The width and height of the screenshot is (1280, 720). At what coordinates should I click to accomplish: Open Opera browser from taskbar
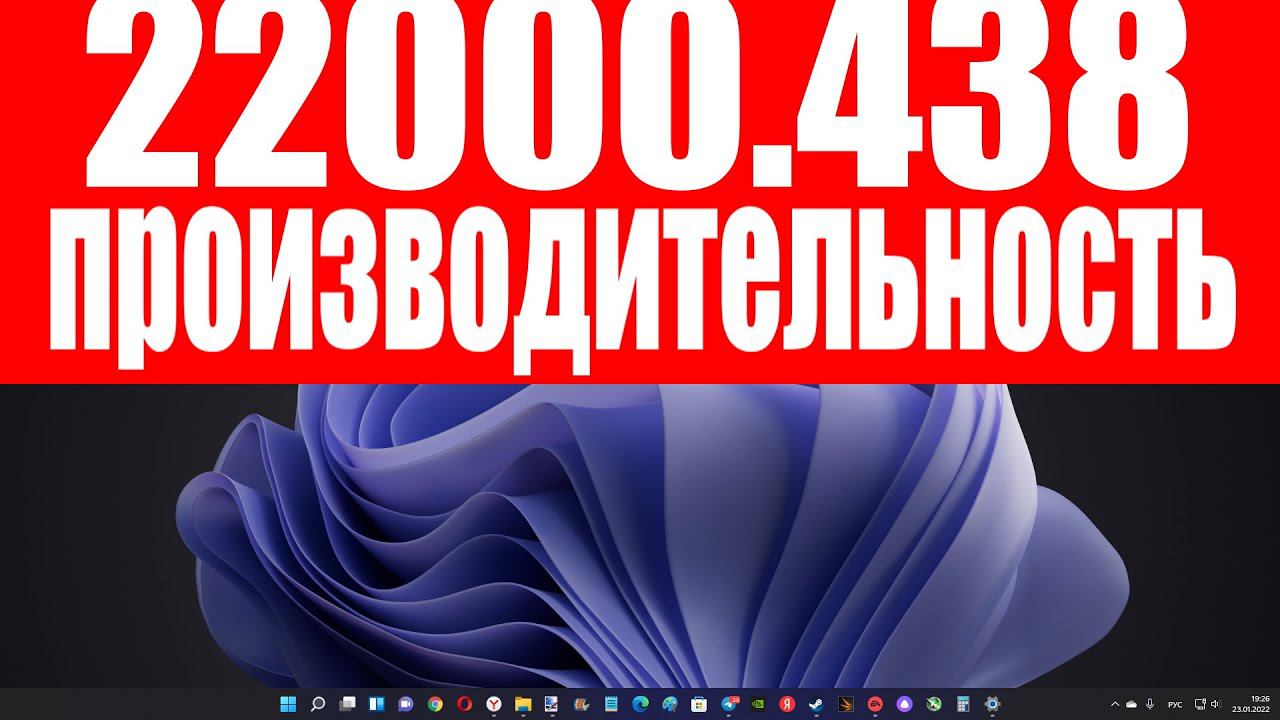[465, 703]
